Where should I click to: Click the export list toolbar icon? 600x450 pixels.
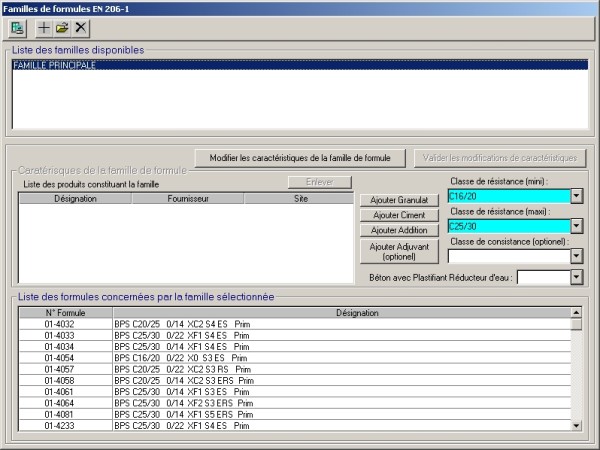click(x=17, y=27)
